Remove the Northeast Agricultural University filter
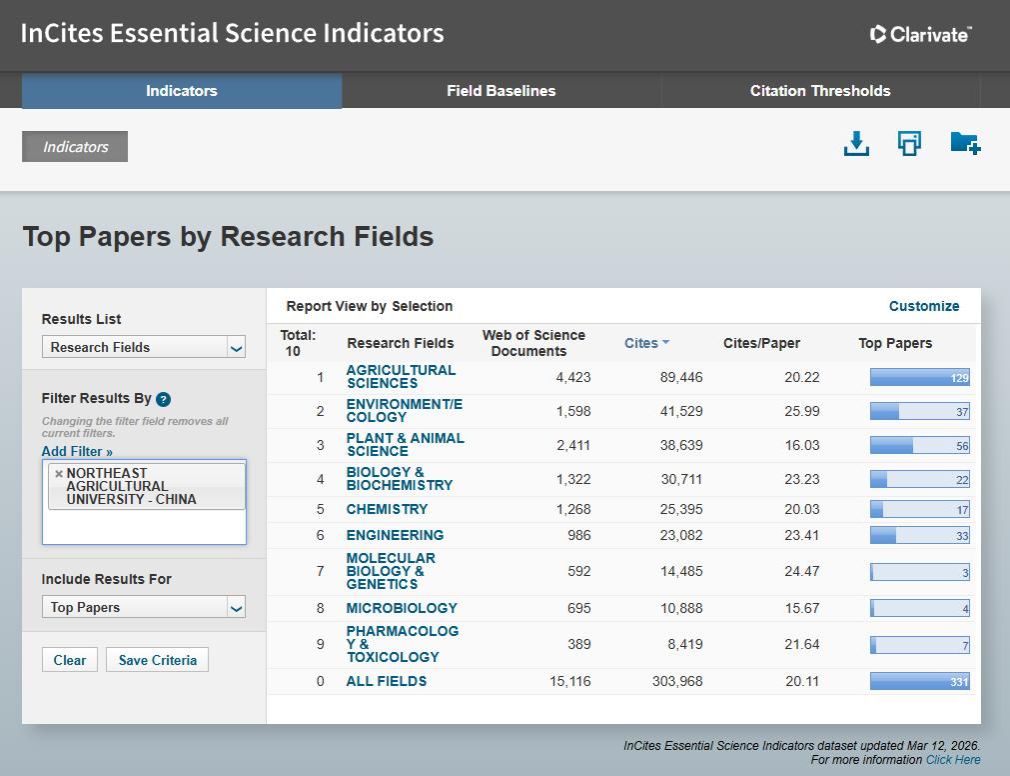 click(x=59, y=474)
